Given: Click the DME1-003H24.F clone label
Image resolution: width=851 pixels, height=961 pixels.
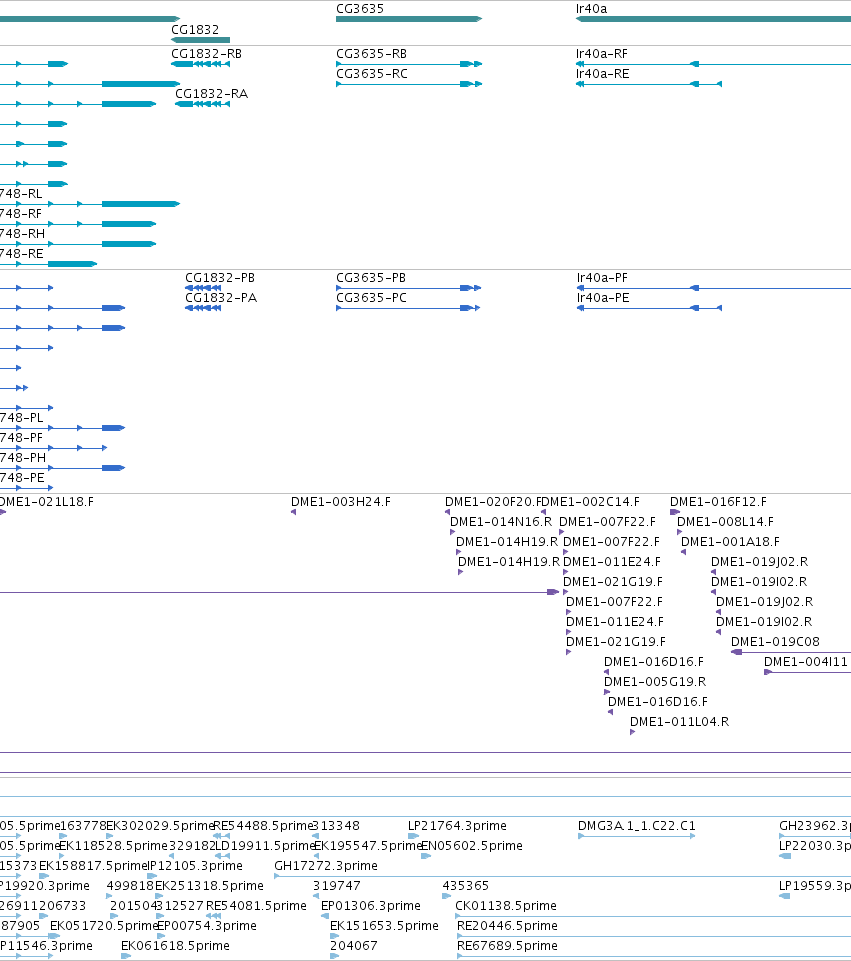Looking at the screenshot, I should (341, 502).
